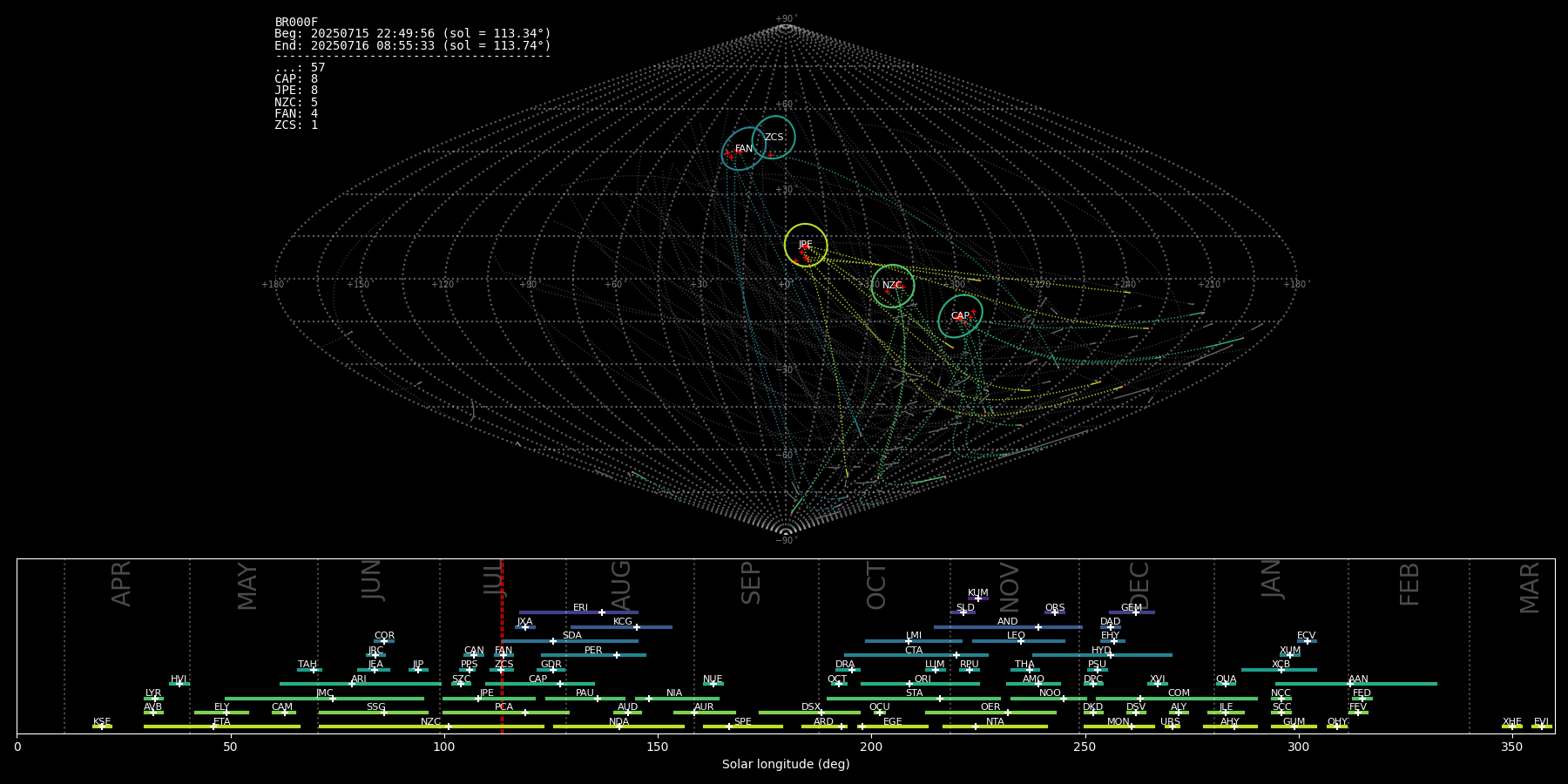Click the JUL month label in timeline
1568x784 pixels.
point(493,578)
